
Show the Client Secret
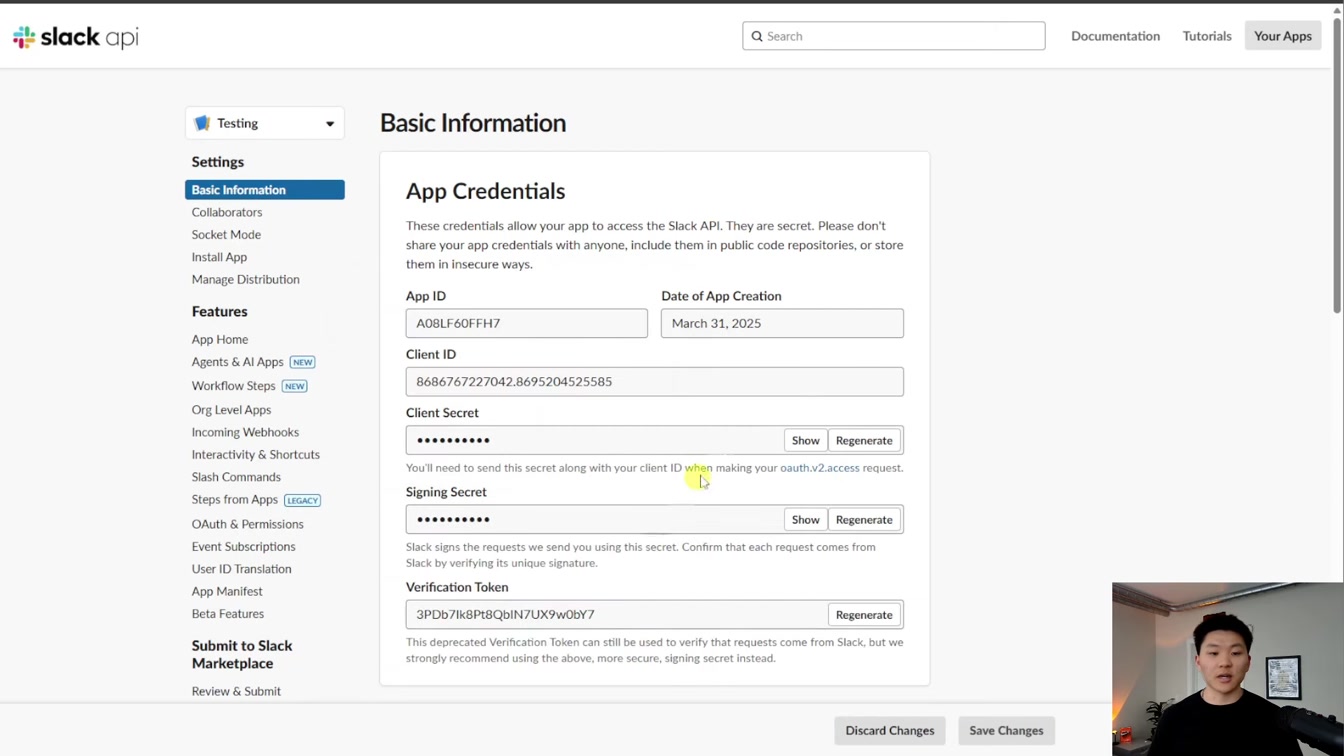click(805, 440)
